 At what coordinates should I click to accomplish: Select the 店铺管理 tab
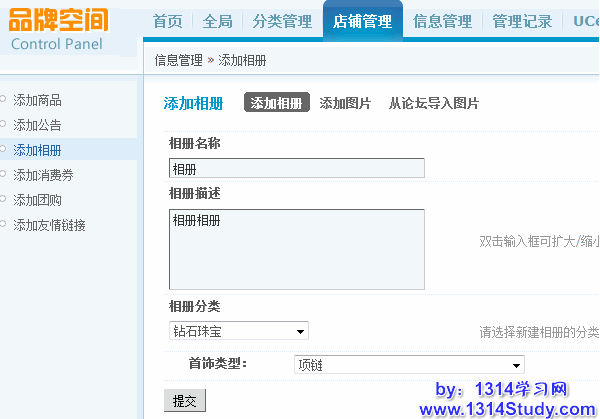point(362,21)
